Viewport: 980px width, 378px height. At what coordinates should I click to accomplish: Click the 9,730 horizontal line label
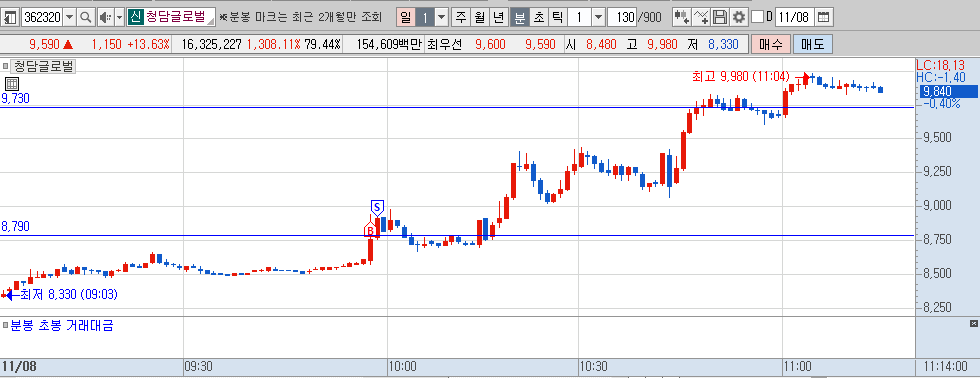[x=16, y=98]
